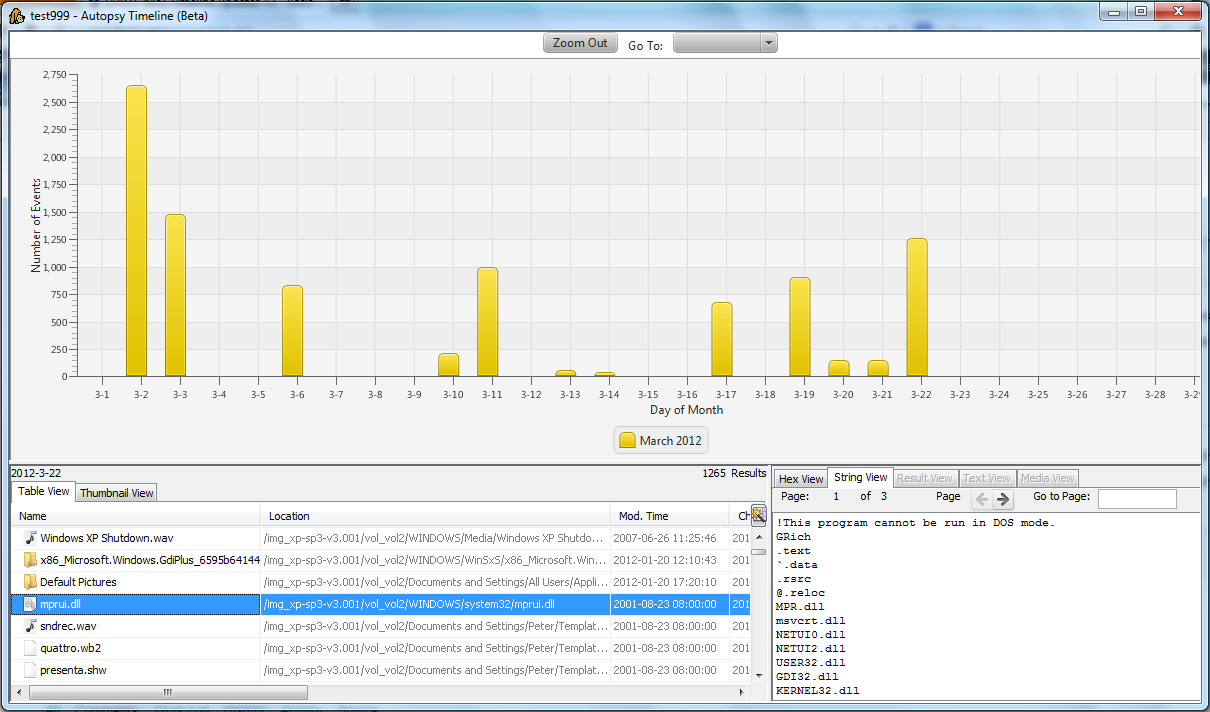The height and width of the screenshot is (712, 1210).
Task: Click the audio icon beside Windows XP Shutdown.wav
Action: [30, 538]
